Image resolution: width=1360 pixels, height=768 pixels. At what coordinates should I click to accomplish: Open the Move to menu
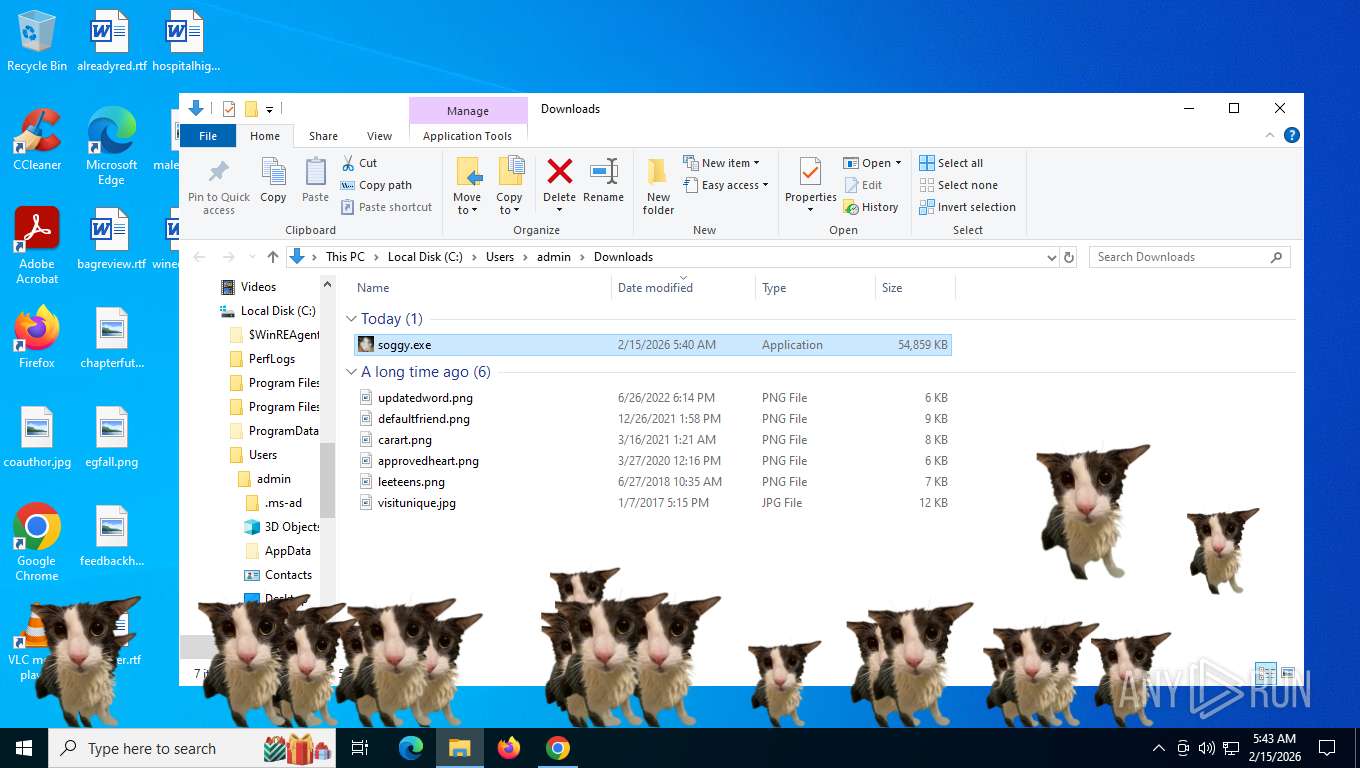(467, 186)
